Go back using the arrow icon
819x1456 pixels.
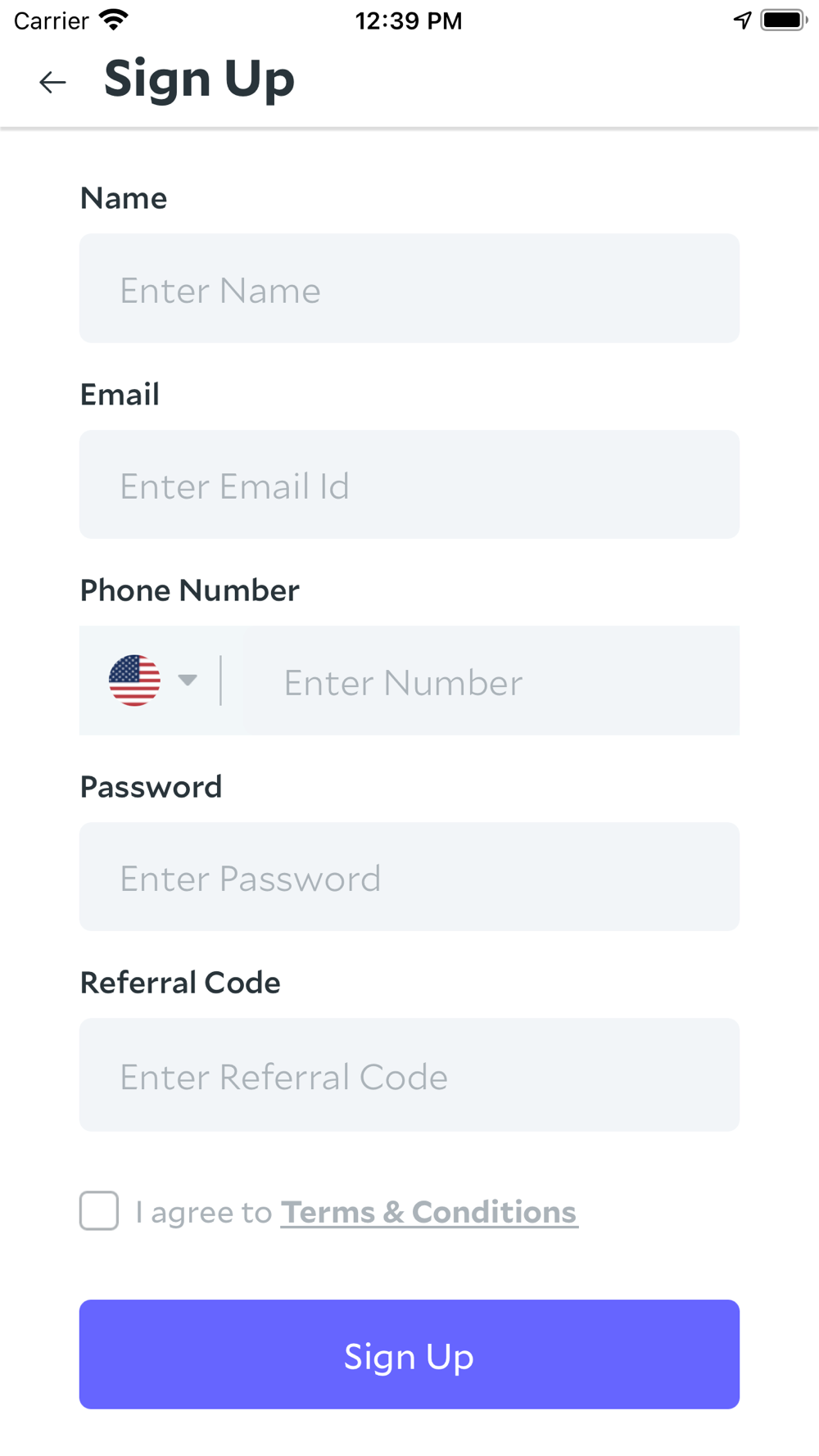point(52,82)
